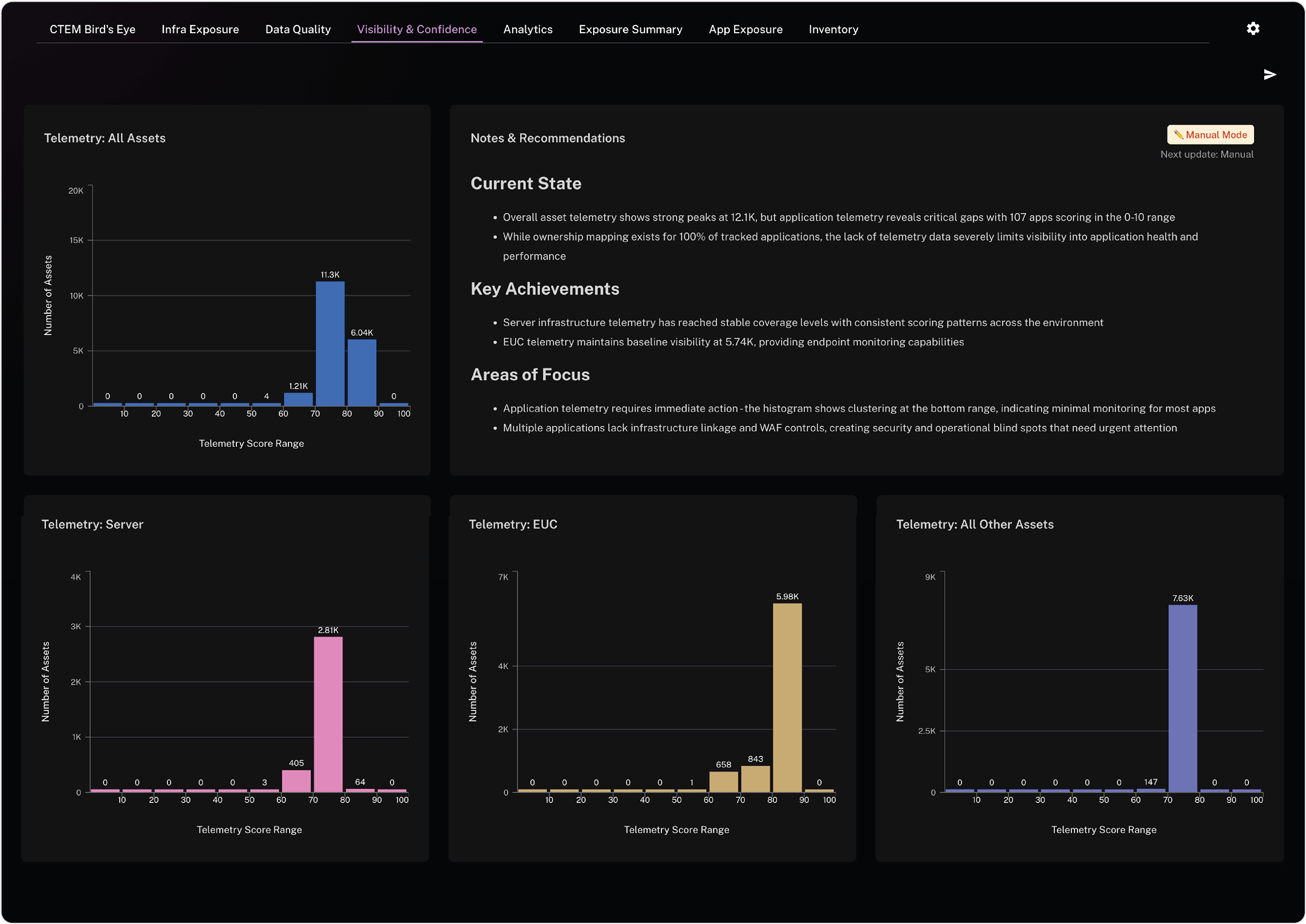Go to the Inventory tab
This screenshot has height=924, width=1306.
click(833, 29)
